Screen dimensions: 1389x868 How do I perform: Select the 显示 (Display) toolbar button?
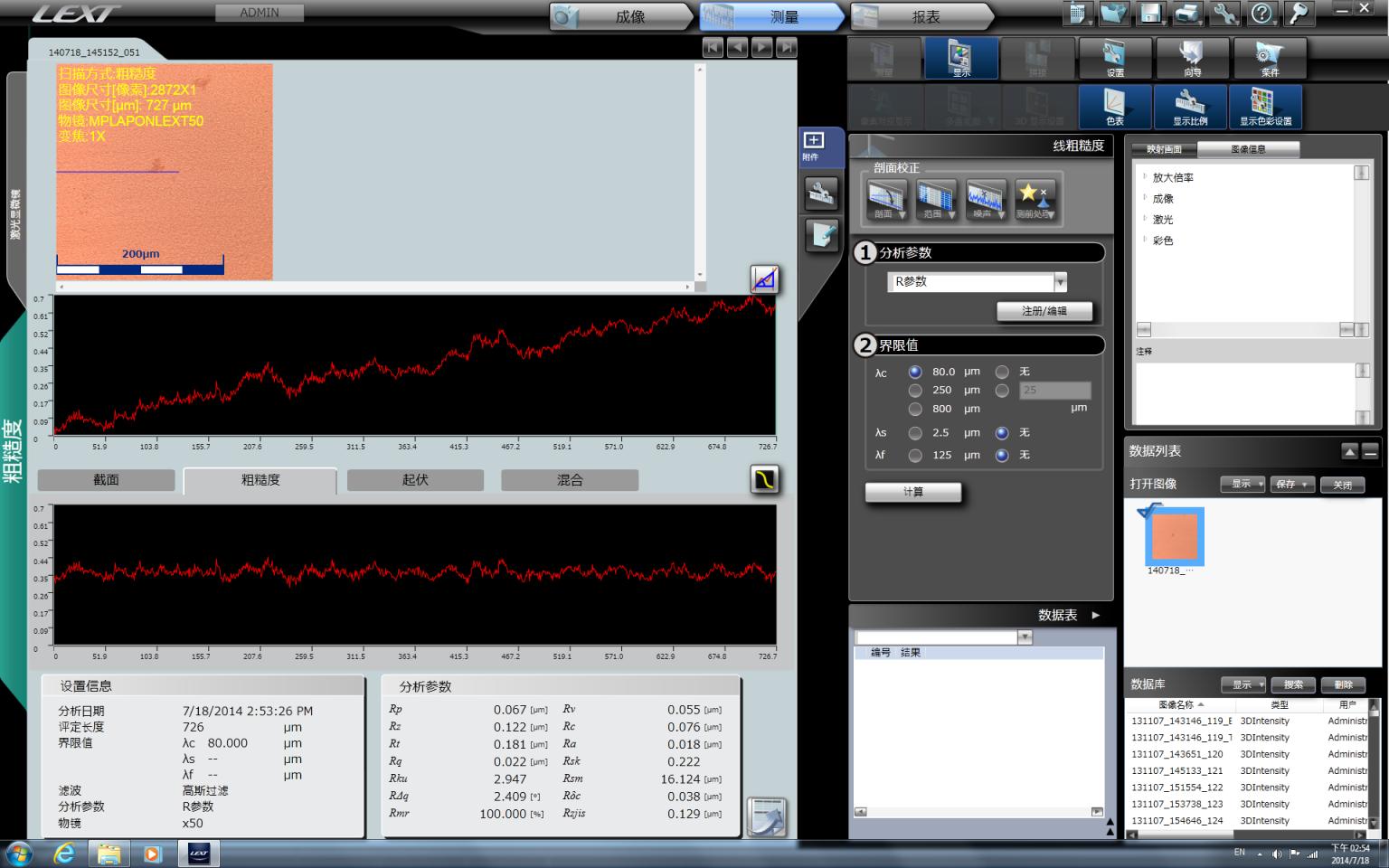coord(961,59)
